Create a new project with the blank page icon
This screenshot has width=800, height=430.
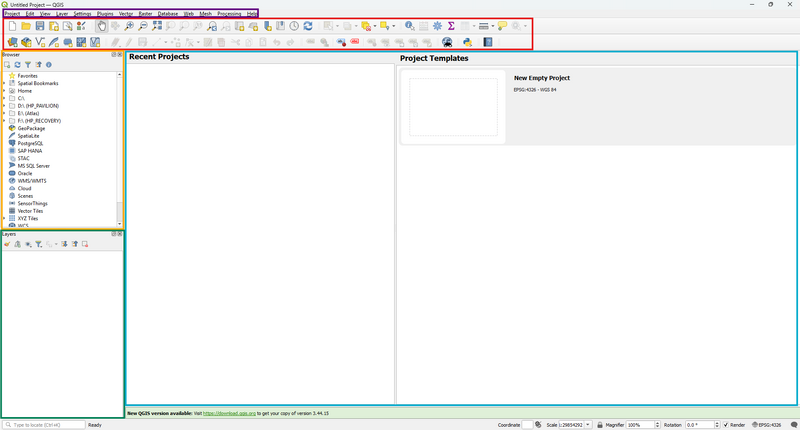12,26
